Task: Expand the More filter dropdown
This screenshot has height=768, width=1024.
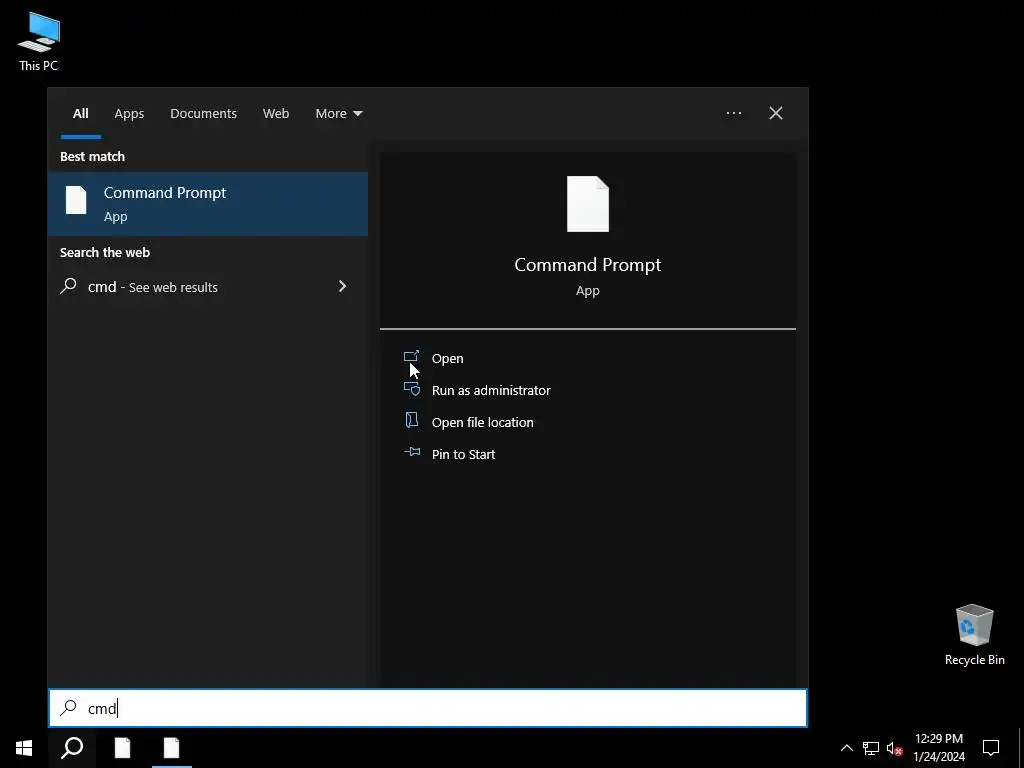Action: 338,114
